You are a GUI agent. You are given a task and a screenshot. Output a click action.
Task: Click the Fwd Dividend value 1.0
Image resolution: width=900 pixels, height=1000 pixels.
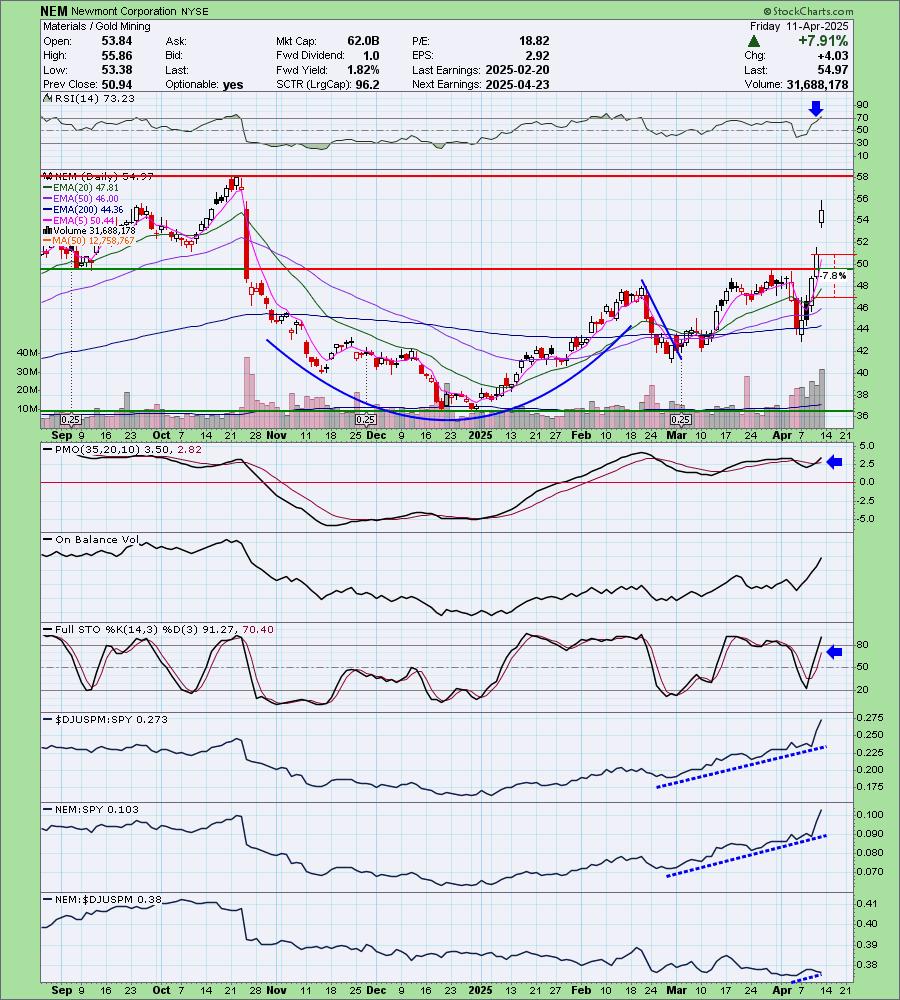[371, 55]
